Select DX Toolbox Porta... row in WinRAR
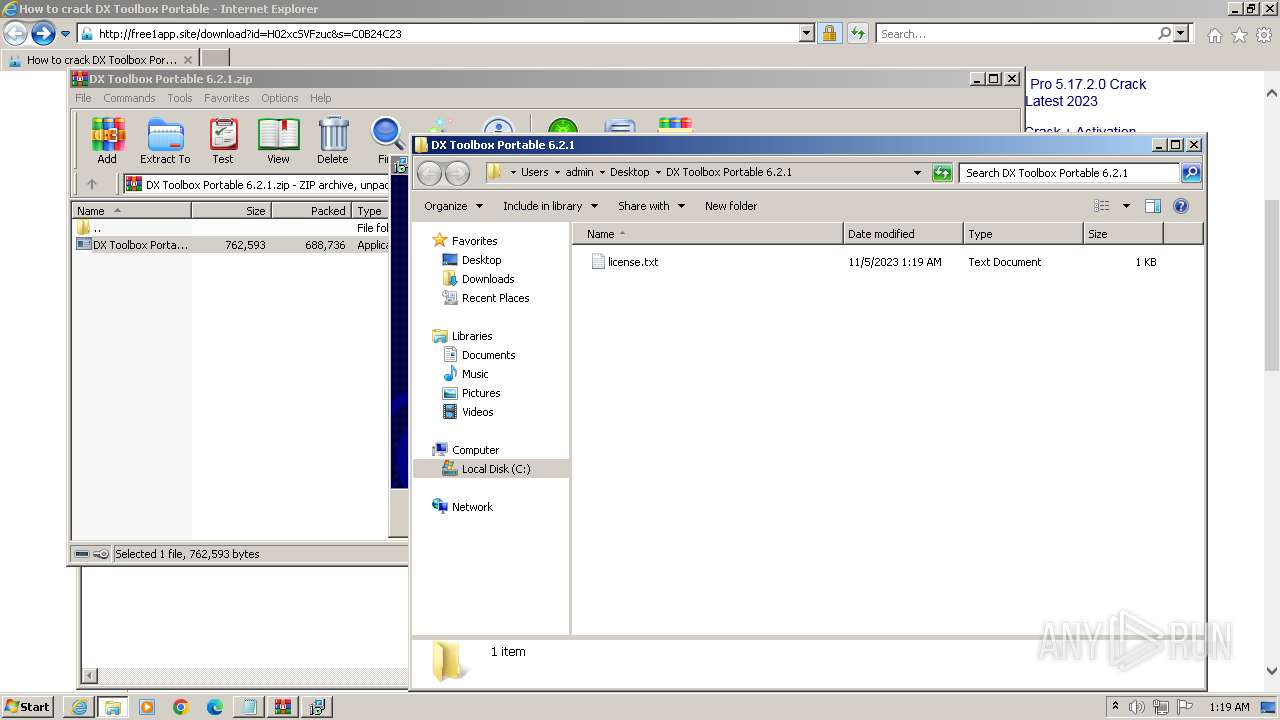The image size is (1280, 720). click(x=230, y=245)
